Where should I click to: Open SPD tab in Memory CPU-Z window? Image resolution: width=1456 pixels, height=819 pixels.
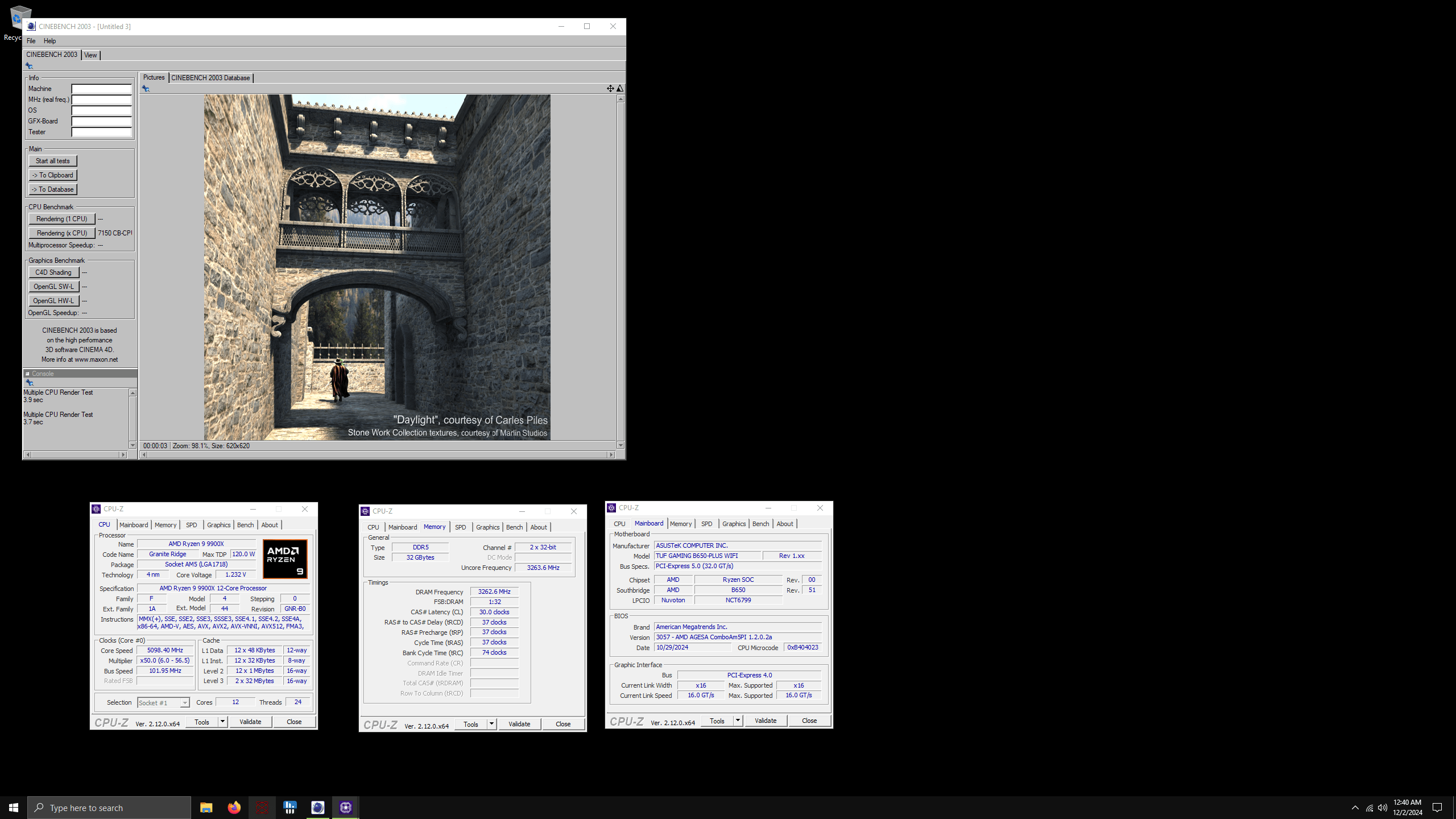point(460,527)
